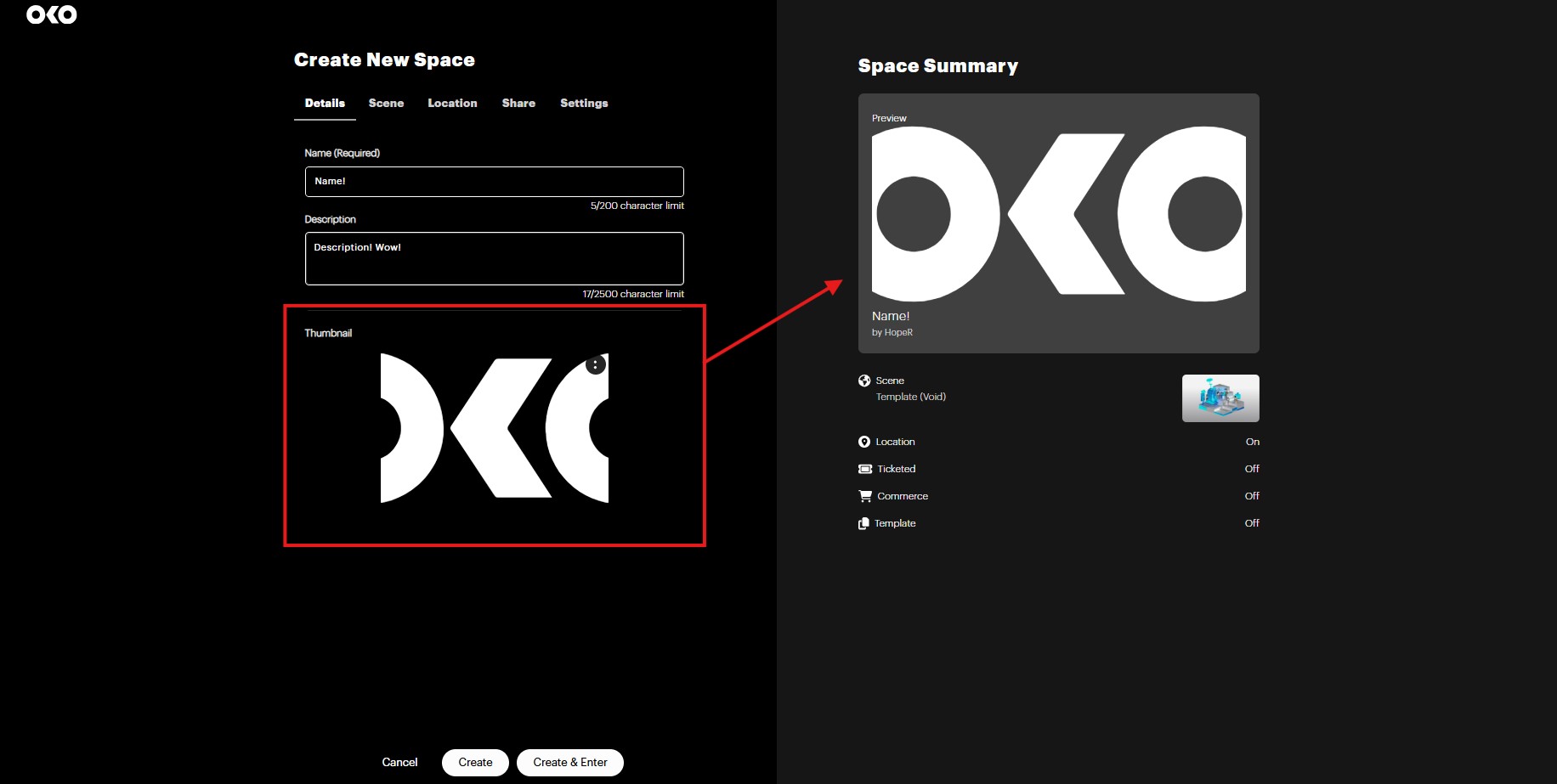This screenshot has height=784, width=1557.
Task: Click inside the Description text box
Action: (494, 258)
